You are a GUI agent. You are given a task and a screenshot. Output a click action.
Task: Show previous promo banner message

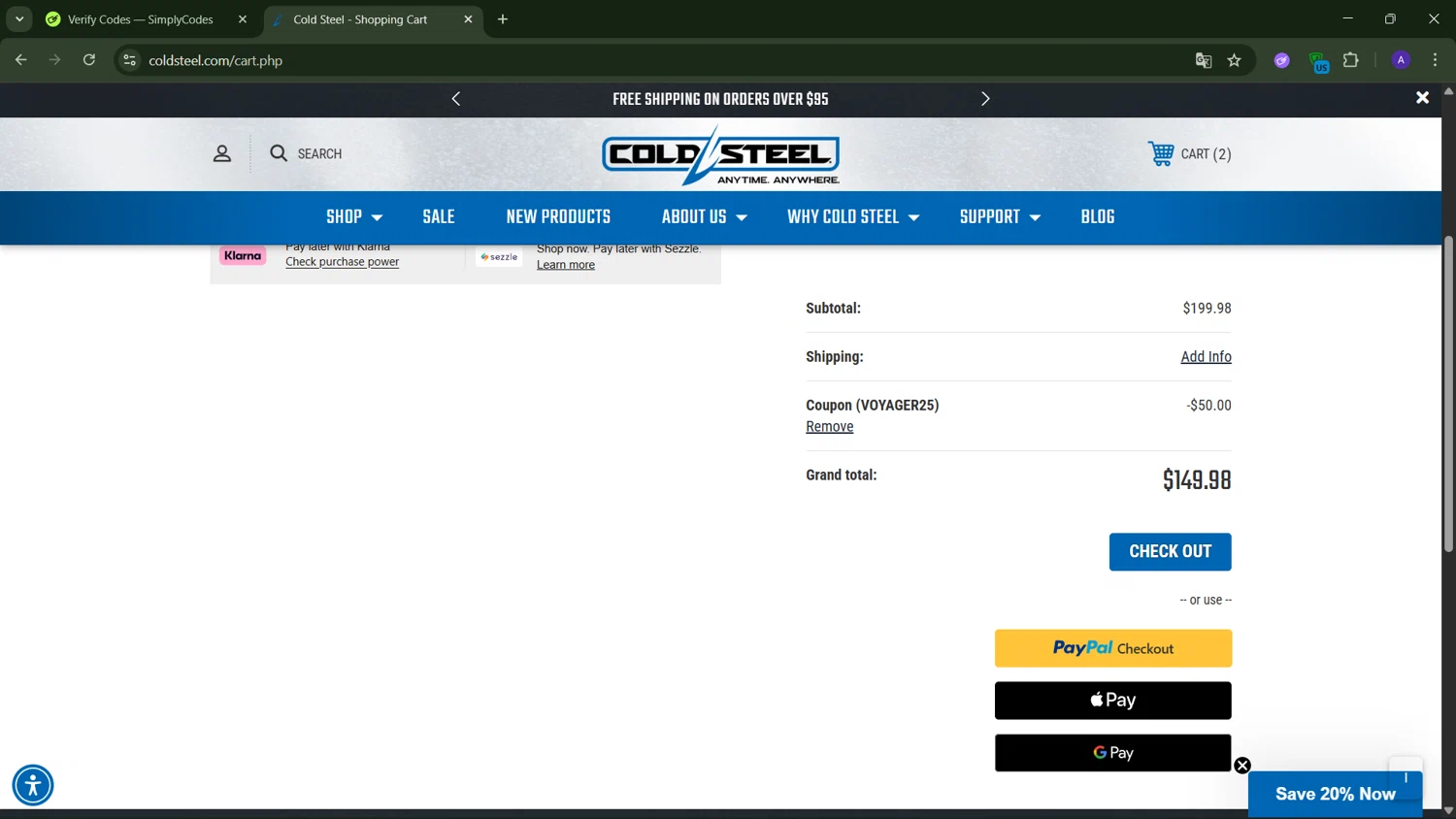[x=456, y=99]
